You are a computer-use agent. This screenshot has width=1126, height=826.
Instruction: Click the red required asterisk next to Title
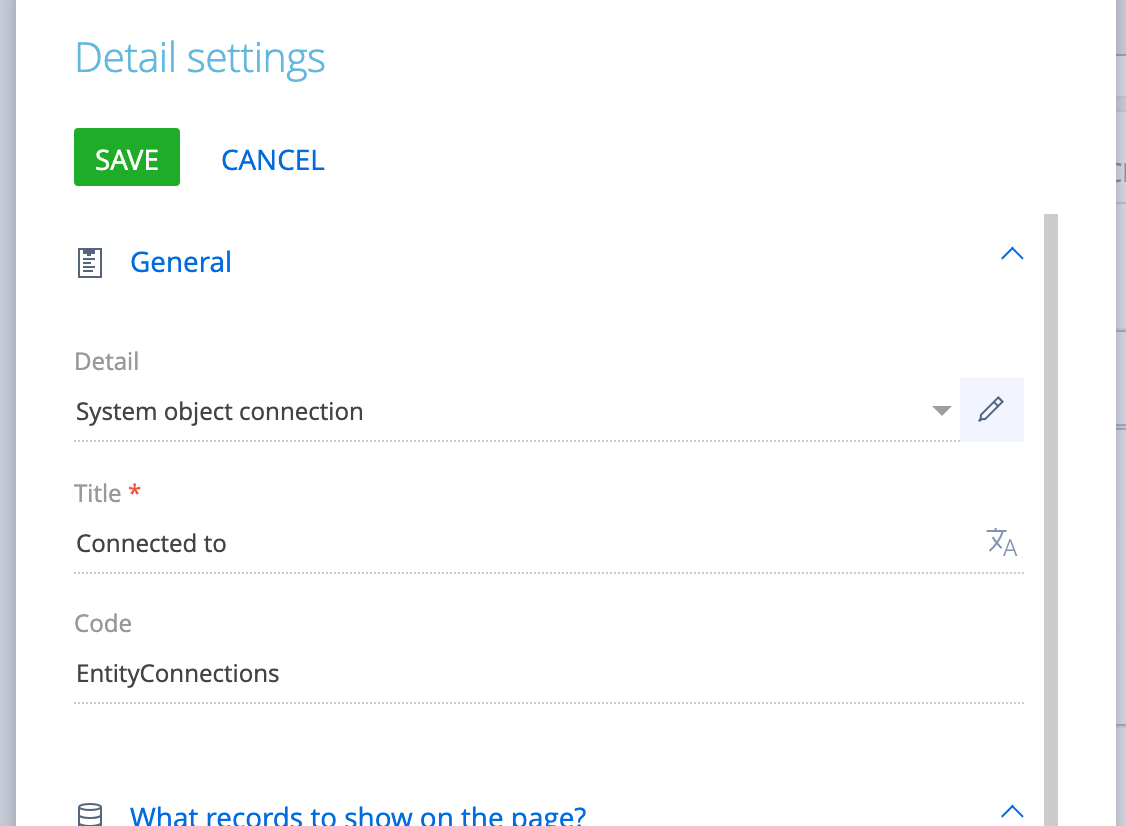[x=134, y=491]
